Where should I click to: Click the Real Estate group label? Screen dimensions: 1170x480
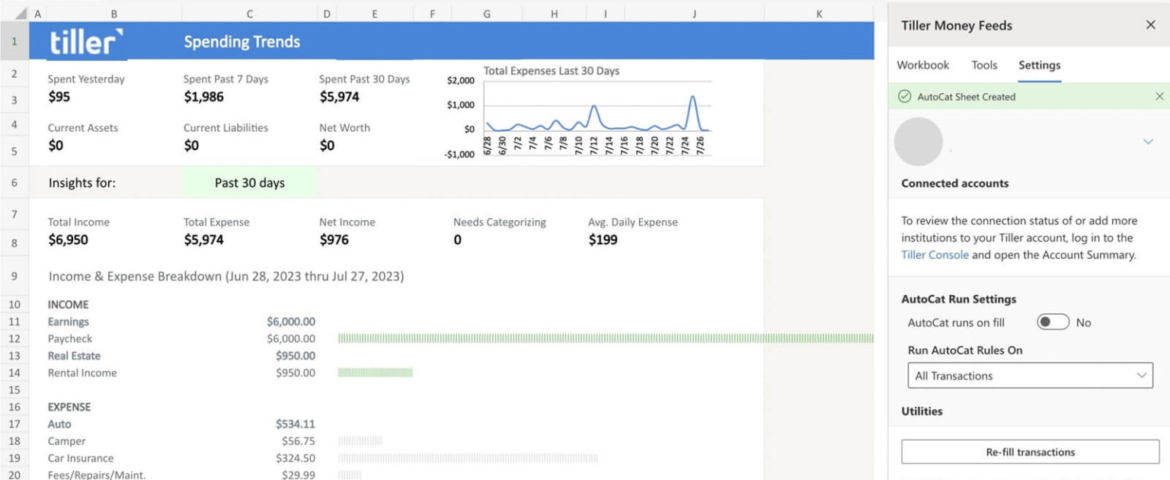[x=74, y=356]
